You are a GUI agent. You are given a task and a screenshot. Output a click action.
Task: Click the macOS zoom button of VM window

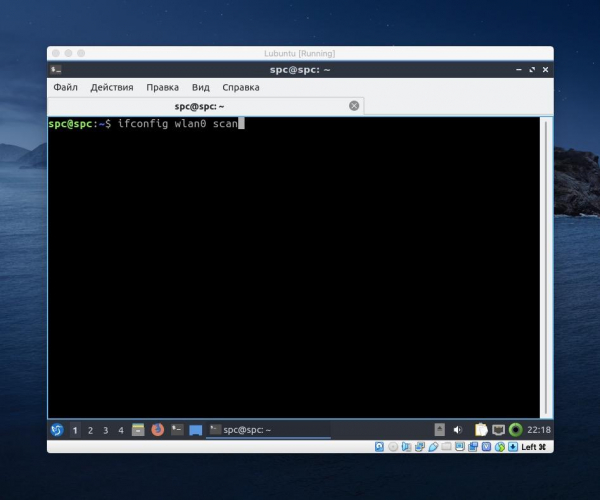(81, 53)
